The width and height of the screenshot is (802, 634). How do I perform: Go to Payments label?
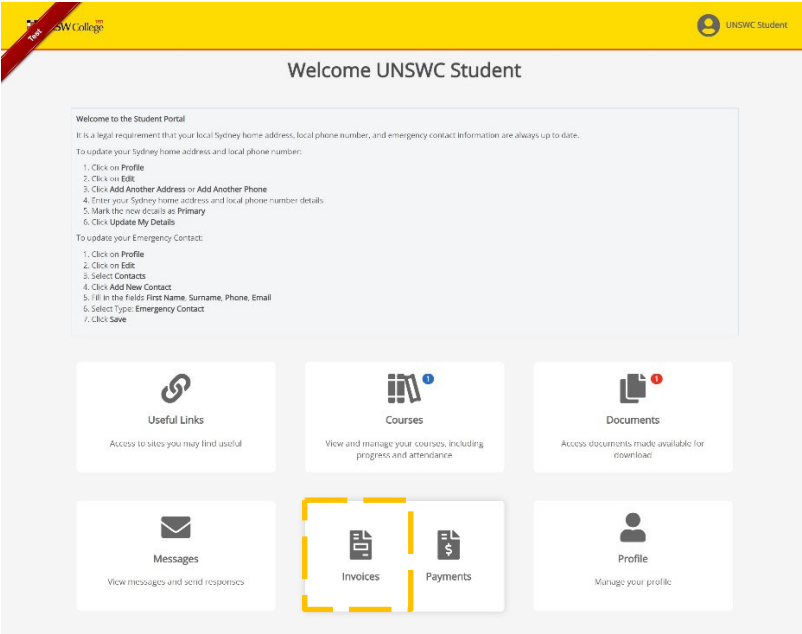tap(448, 577)
